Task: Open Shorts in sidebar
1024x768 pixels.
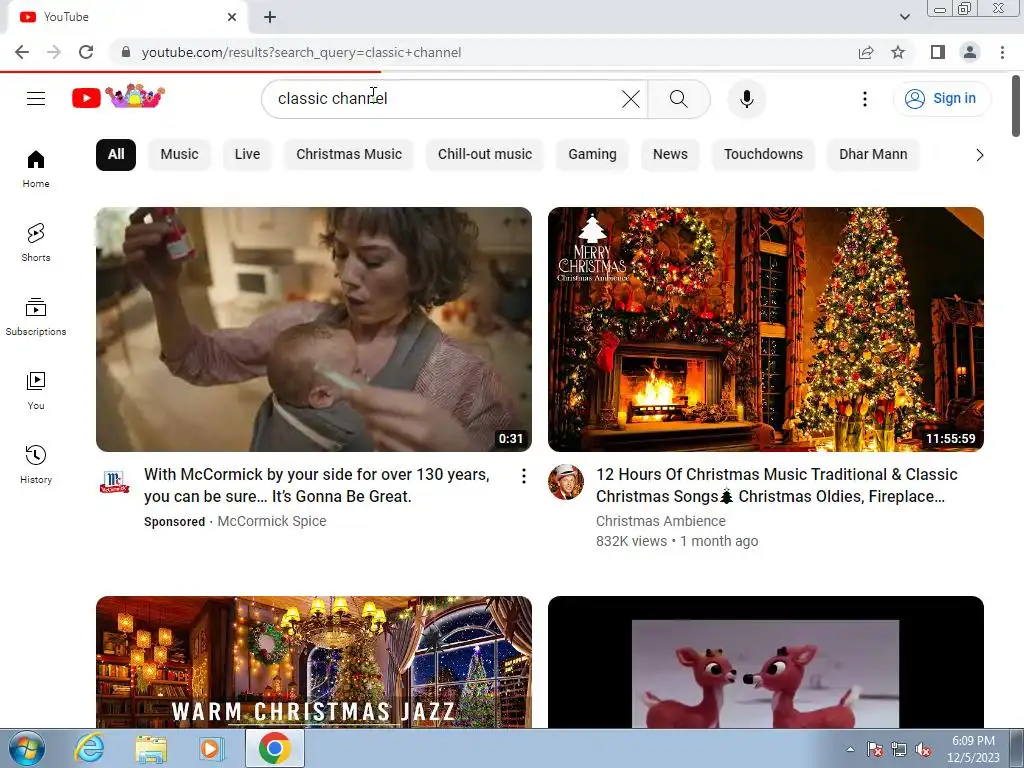Action: tap(36, 242)
